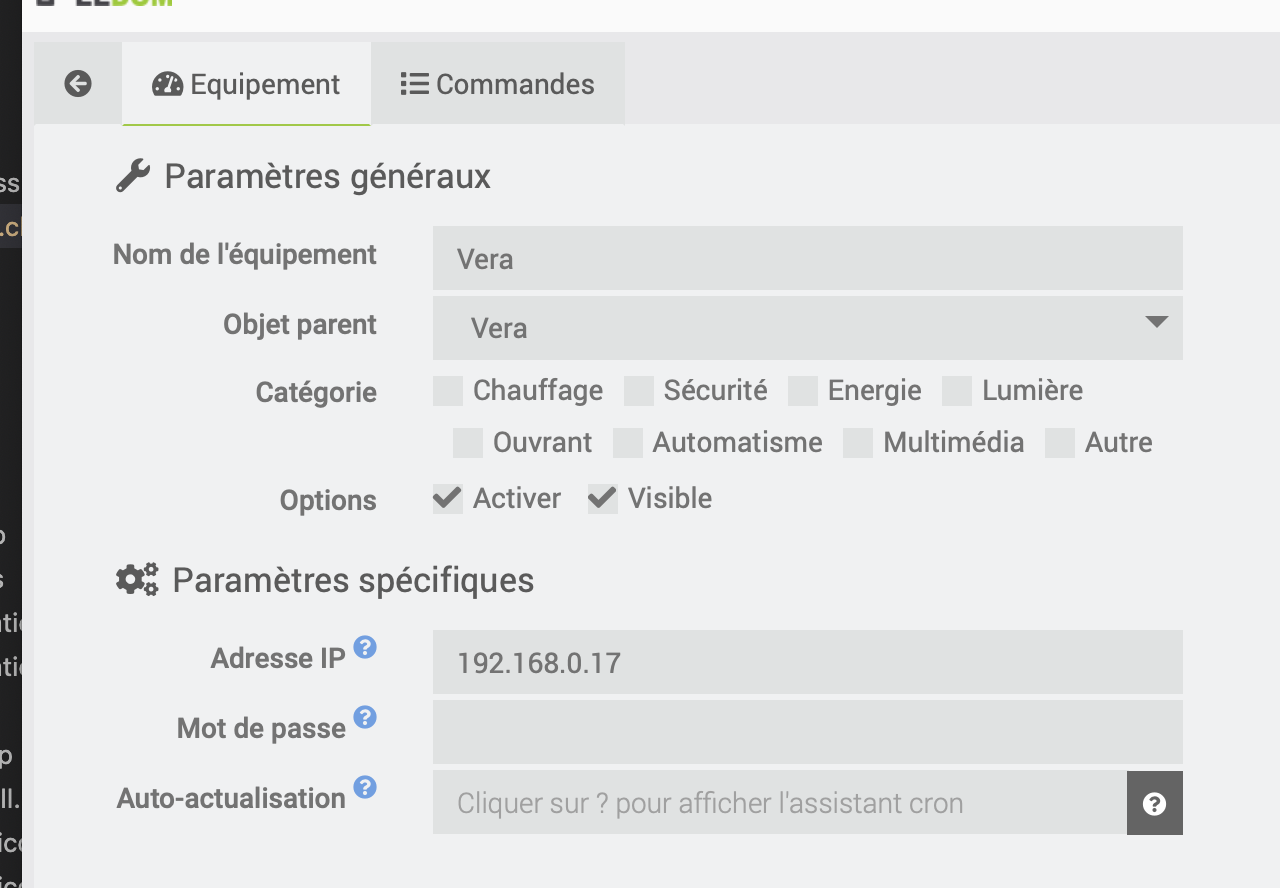
Task: Click the dashboard icon on Equipement tab
Action: coord(167,84)
